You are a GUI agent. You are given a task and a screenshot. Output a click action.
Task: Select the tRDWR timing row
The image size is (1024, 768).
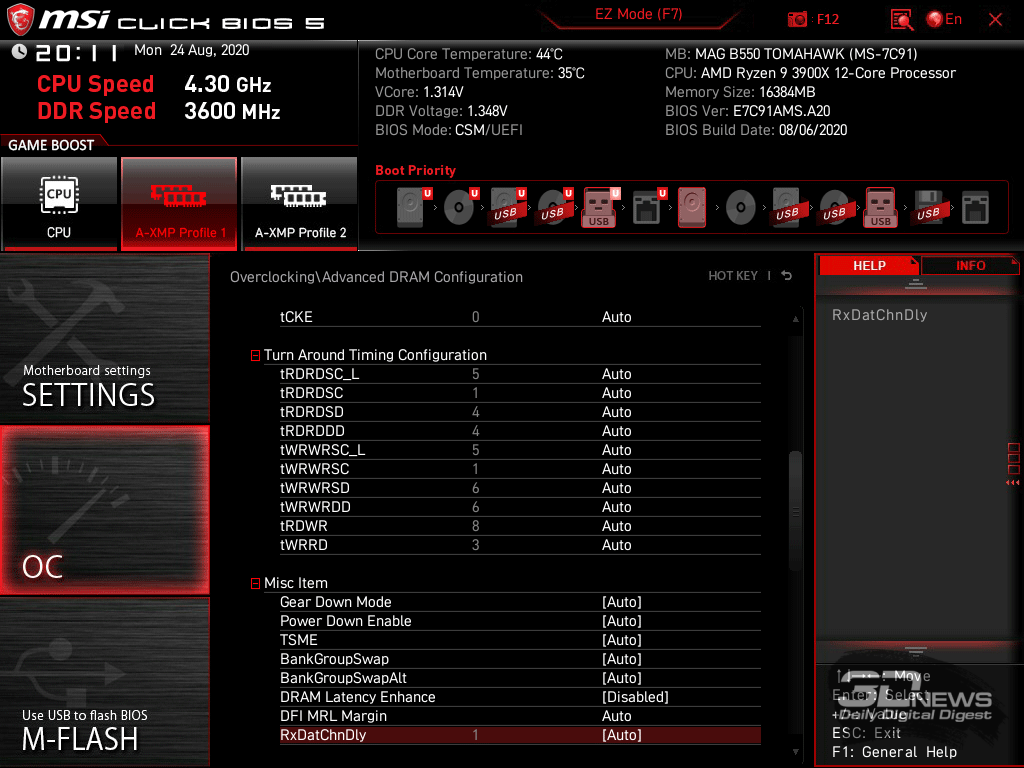(520, 526)
